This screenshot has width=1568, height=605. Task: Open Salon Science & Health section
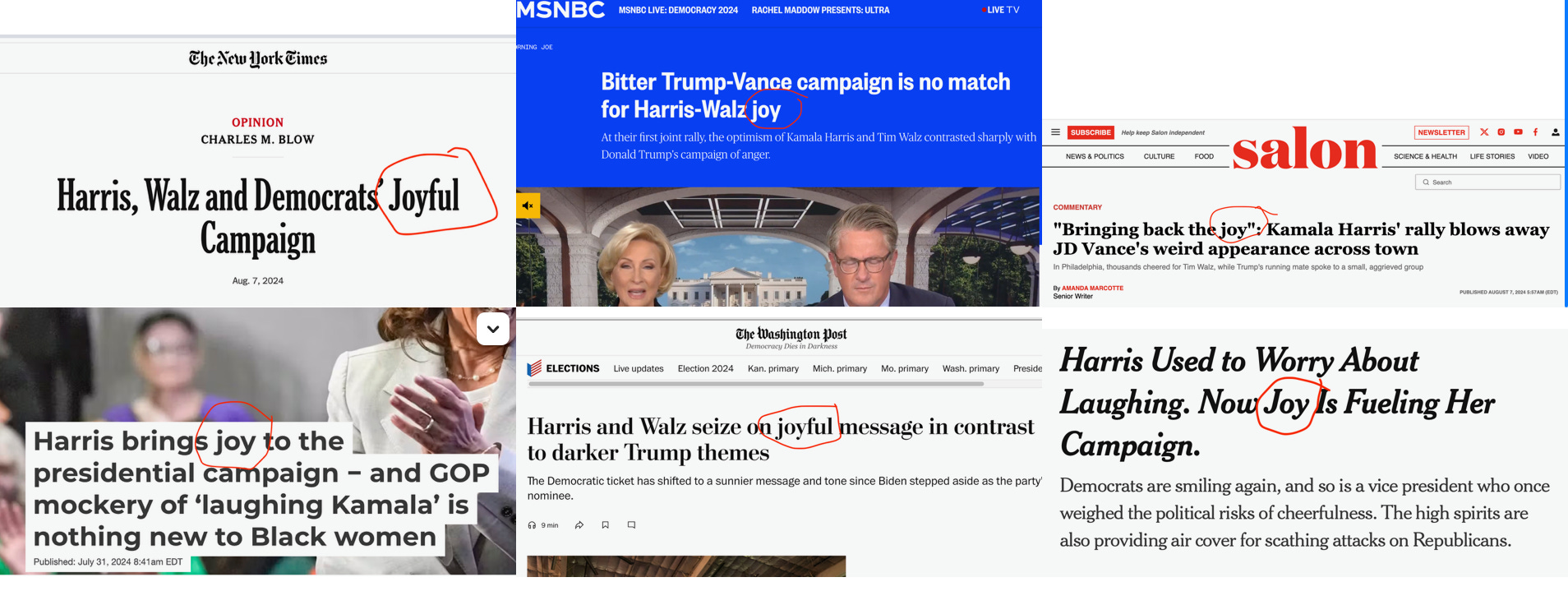tap(1425, 156)
